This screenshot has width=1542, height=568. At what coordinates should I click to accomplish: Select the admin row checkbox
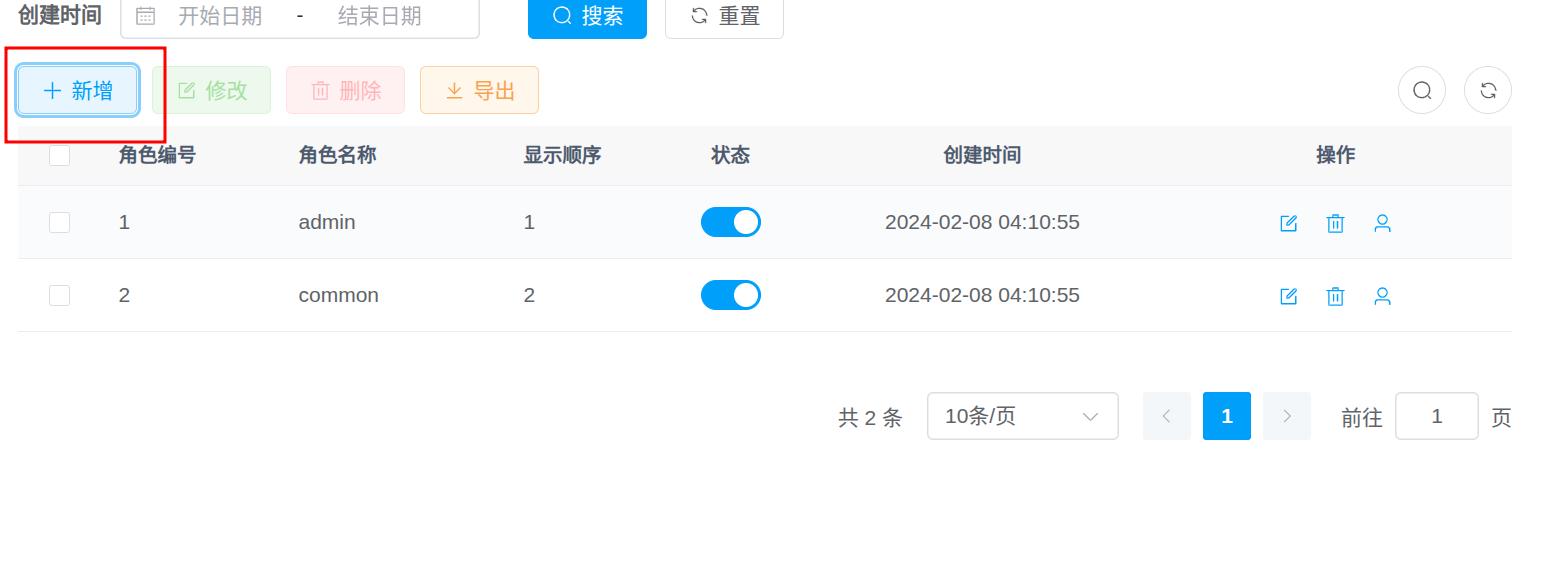(x=60, y=222)
